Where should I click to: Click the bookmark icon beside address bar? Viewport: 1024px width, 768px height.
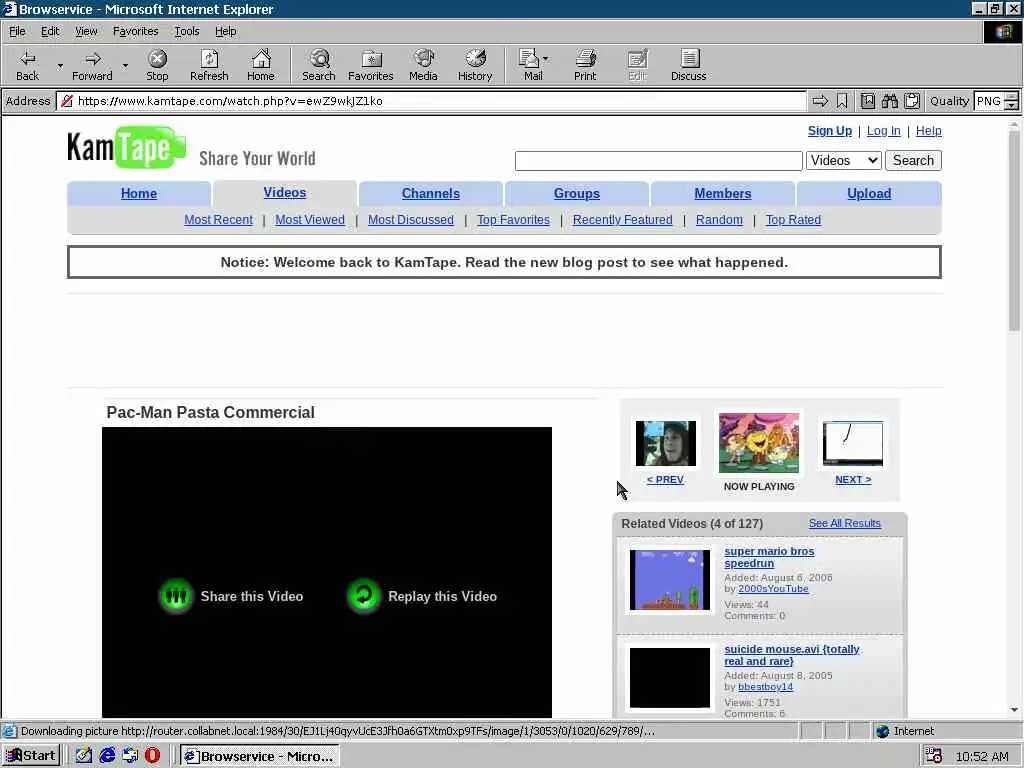click(x=842, y=101)
